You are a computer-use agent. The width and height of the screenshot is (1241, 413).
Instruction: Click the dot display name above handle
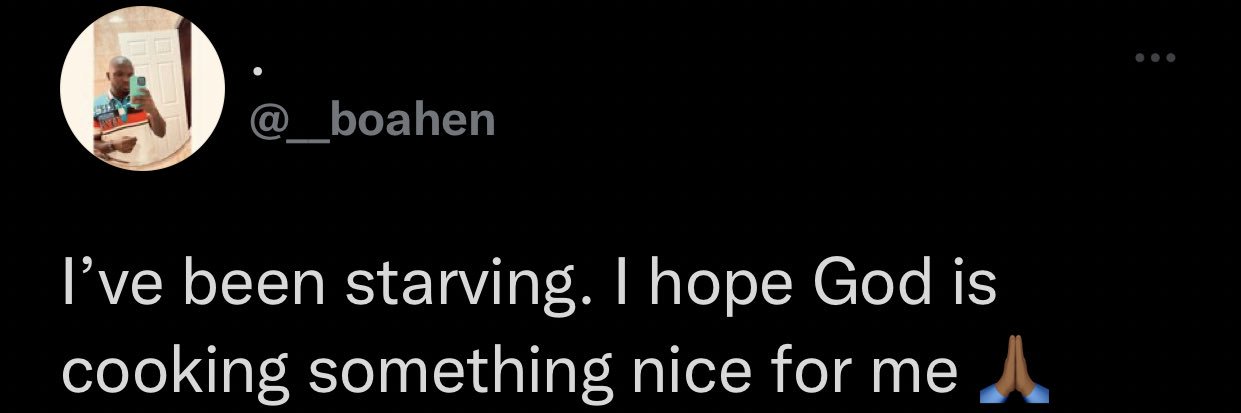(257, 71)
